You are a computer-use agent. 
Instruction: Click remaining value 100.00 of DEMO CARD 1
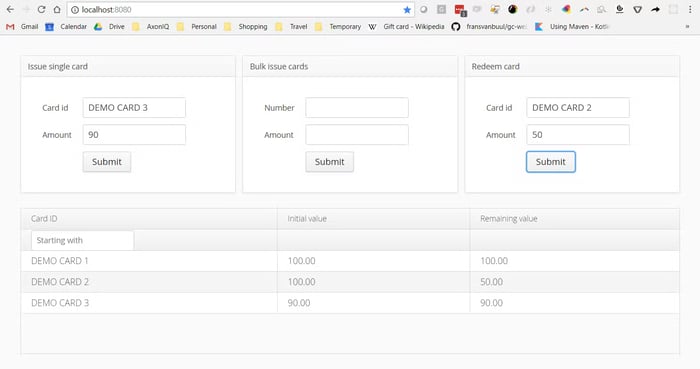pyautogui.click(x=494, y=261)
